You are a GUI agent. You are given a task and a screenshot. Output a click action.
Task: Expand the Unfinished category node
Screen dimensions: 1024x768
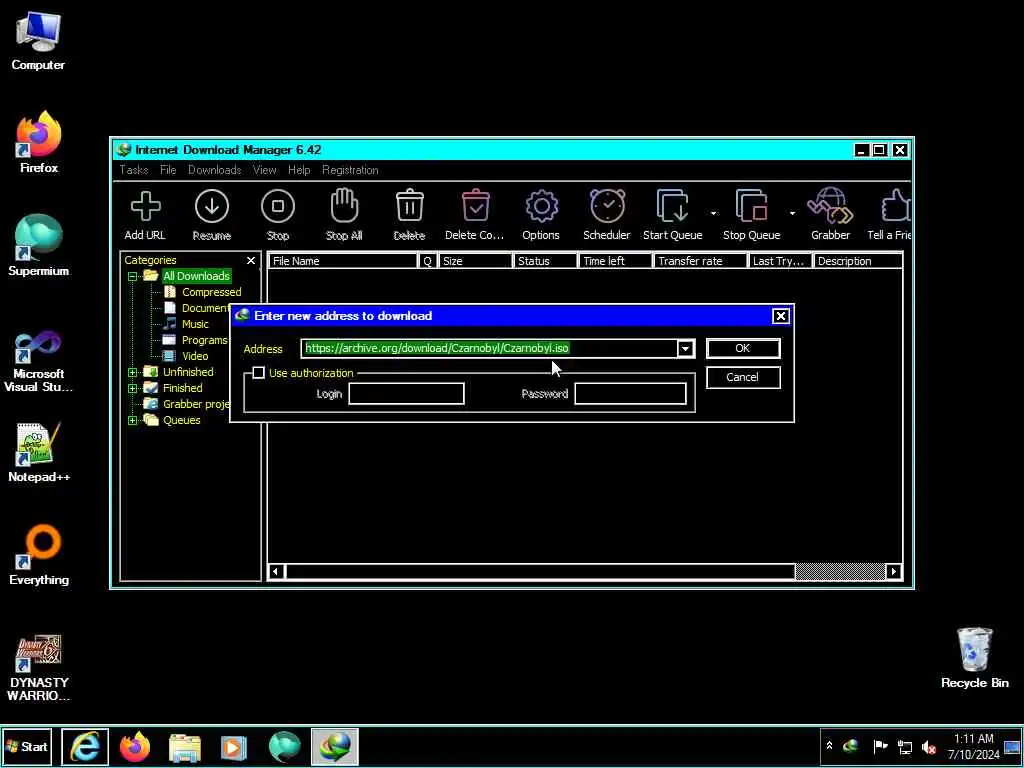tap(133, 372)
